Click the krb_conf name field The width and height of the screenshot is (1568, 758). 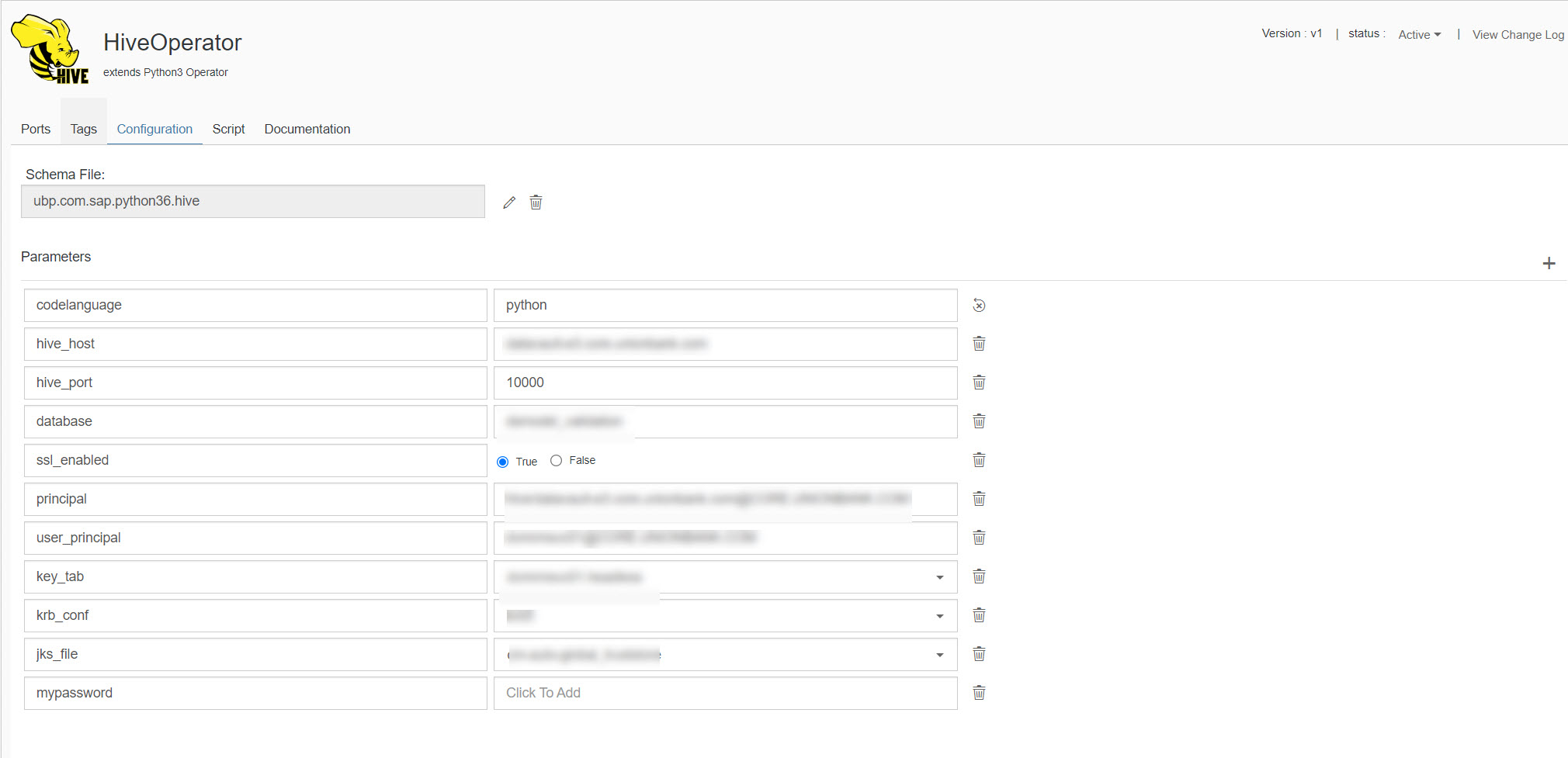(255, 615)
